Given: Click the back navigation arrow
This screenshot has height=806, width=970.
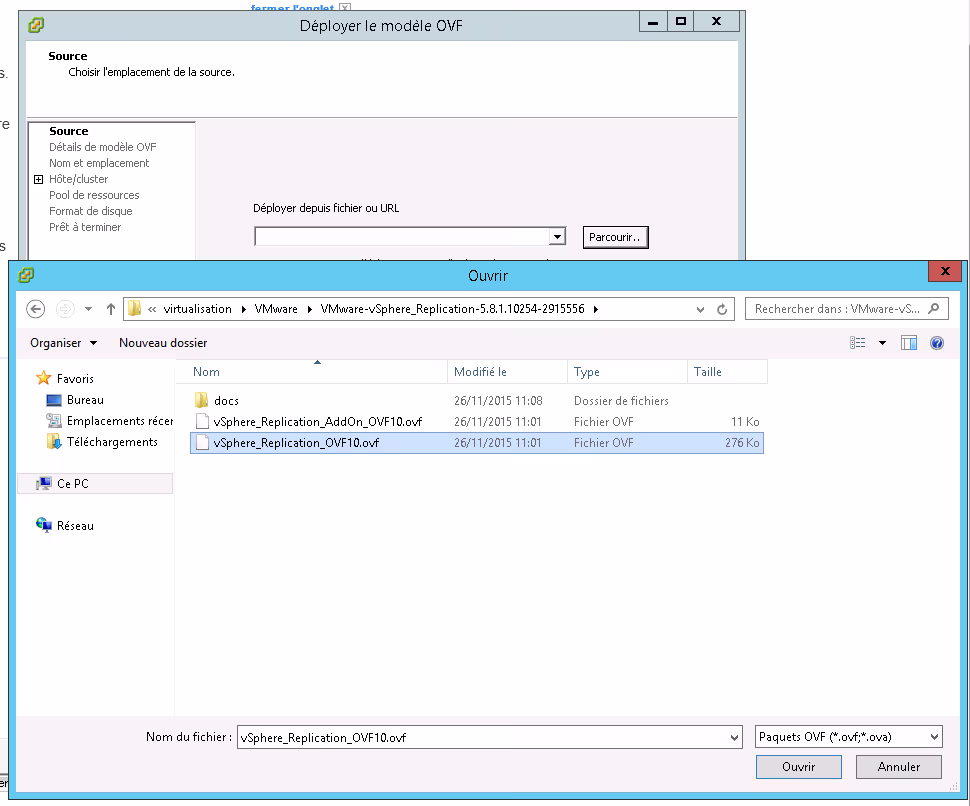Looking at the screenshot, I should pos(36,309).
